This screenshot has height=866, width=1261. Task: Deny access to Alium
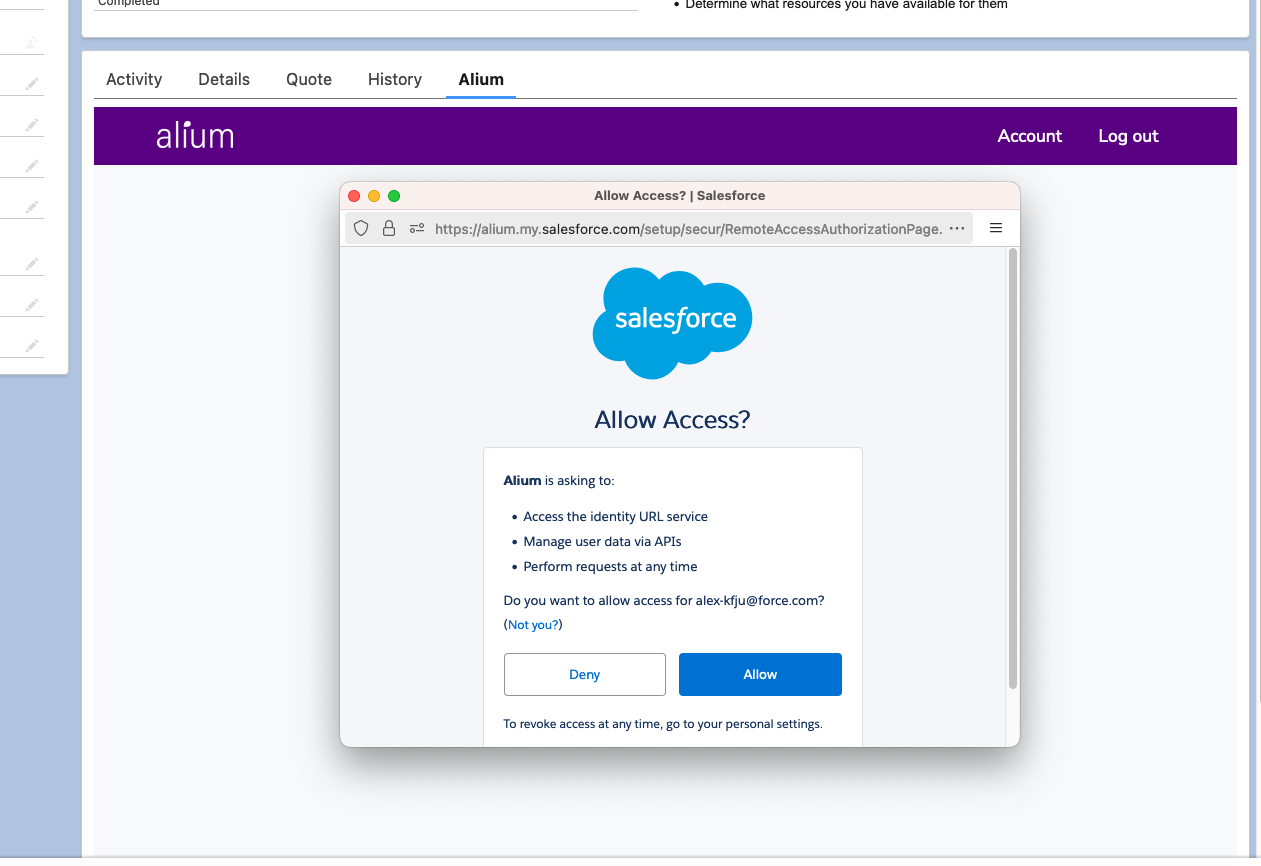[x=585, y=674]
